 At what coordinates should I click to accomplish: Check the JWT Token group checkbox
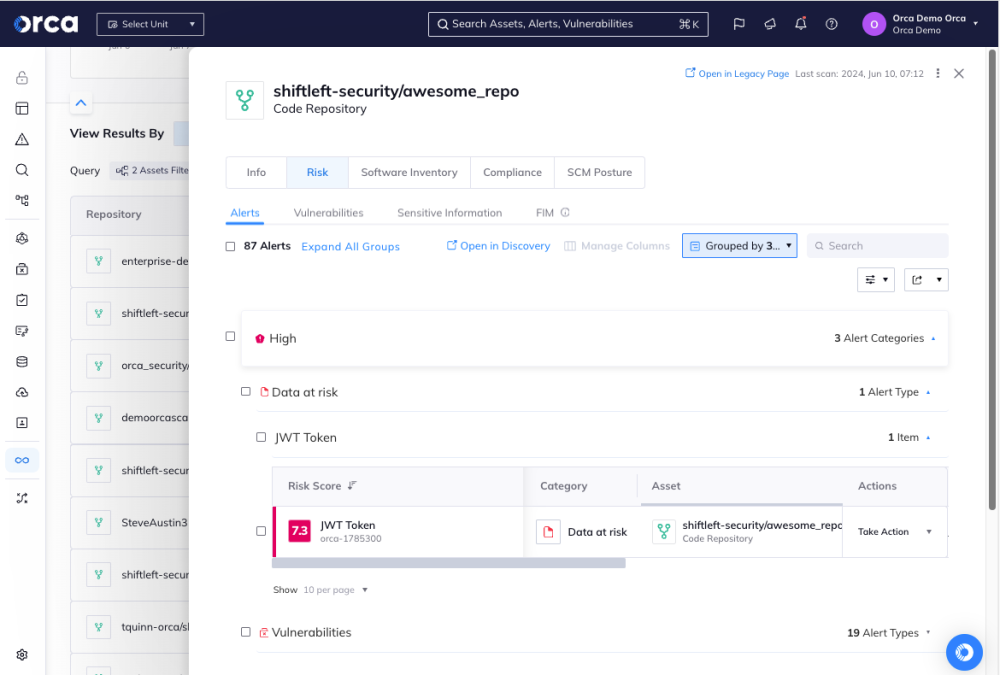[261, 437]
